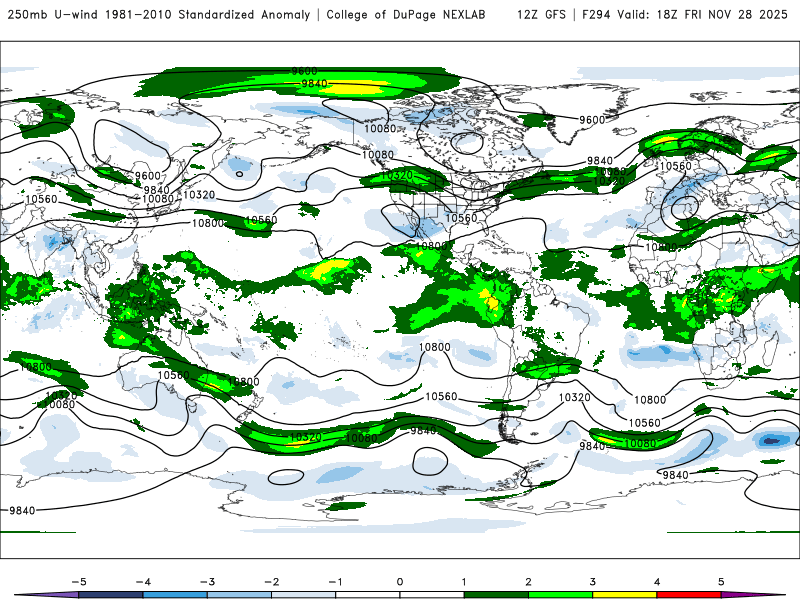Image resolution: width=800 pixels, height=600 pixels.
Task: Click the '-3' colorbar tick label
Action: coord(207,582)
